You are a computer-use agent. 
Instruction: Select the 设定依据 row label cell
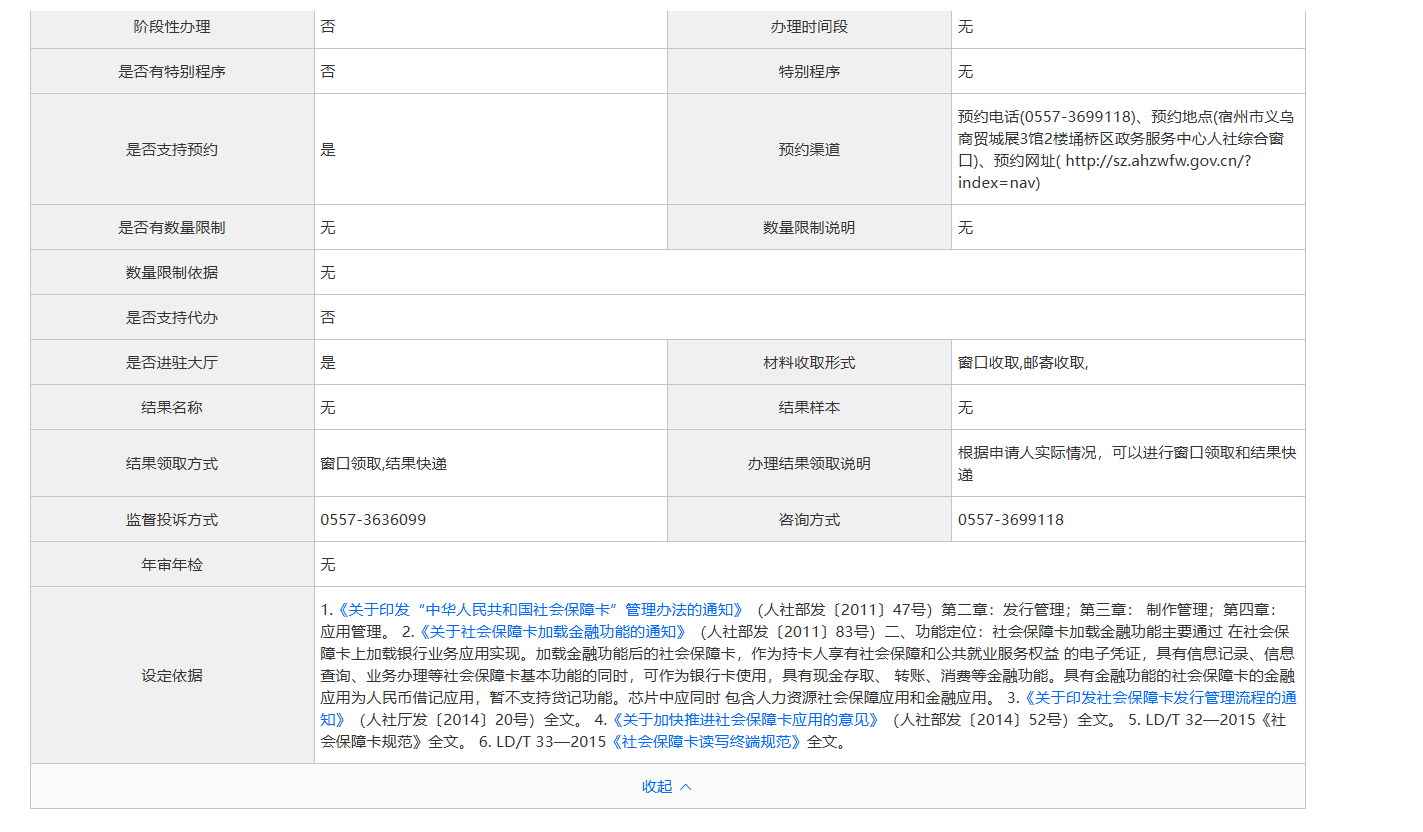tap(172, 675)
